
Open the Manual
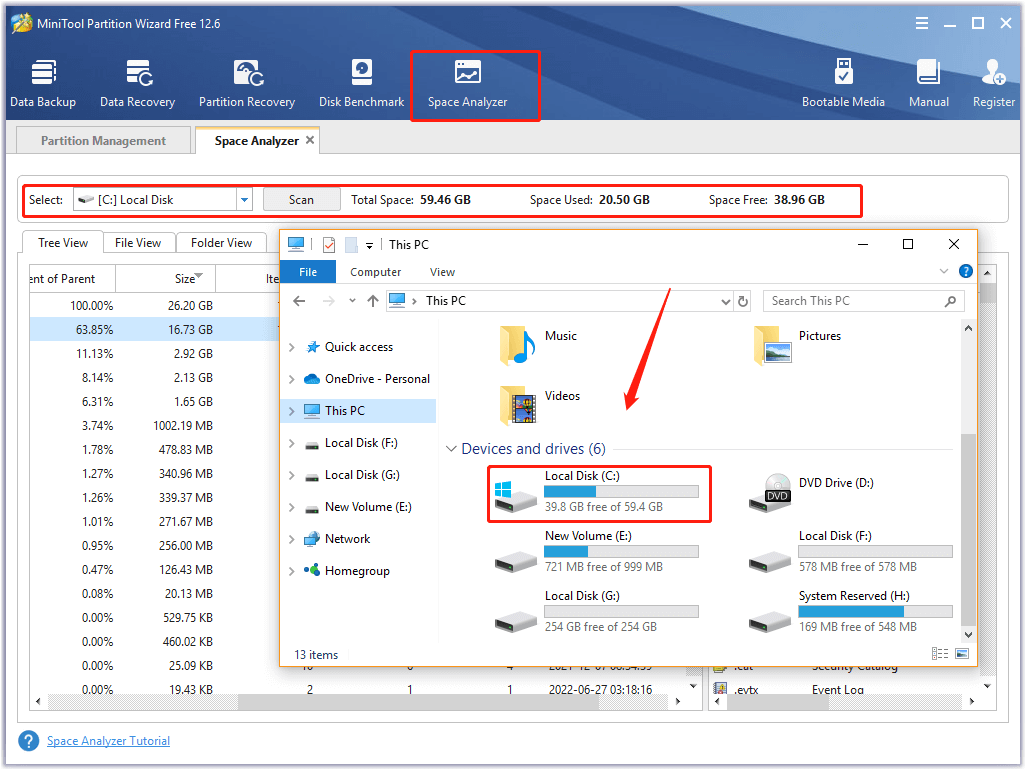click(928, 80)
